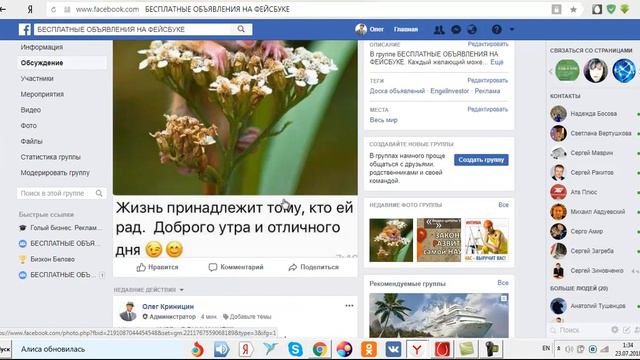Viewport: 640px width, 360px height.
Task: Expand the account dropdown arrow in header
Action: tap(512, 29)
